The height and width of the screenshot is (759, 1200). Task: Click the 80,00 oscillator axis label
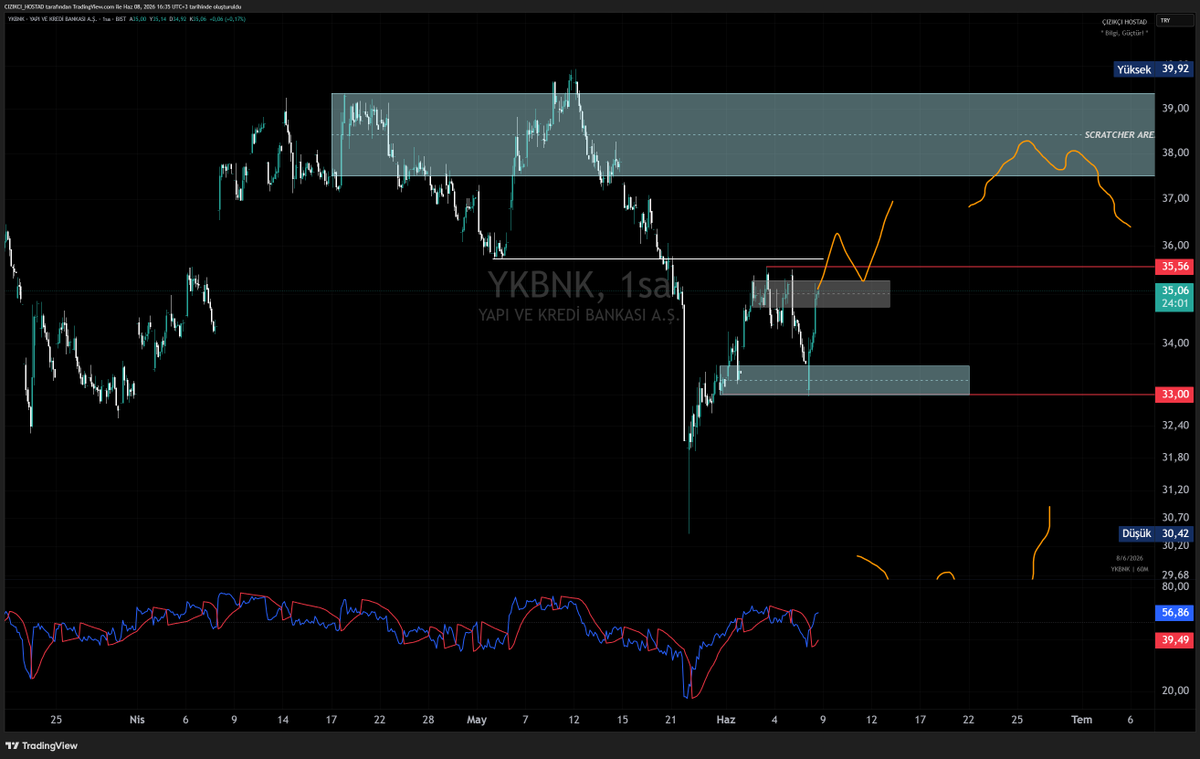tap(1174, 586)
